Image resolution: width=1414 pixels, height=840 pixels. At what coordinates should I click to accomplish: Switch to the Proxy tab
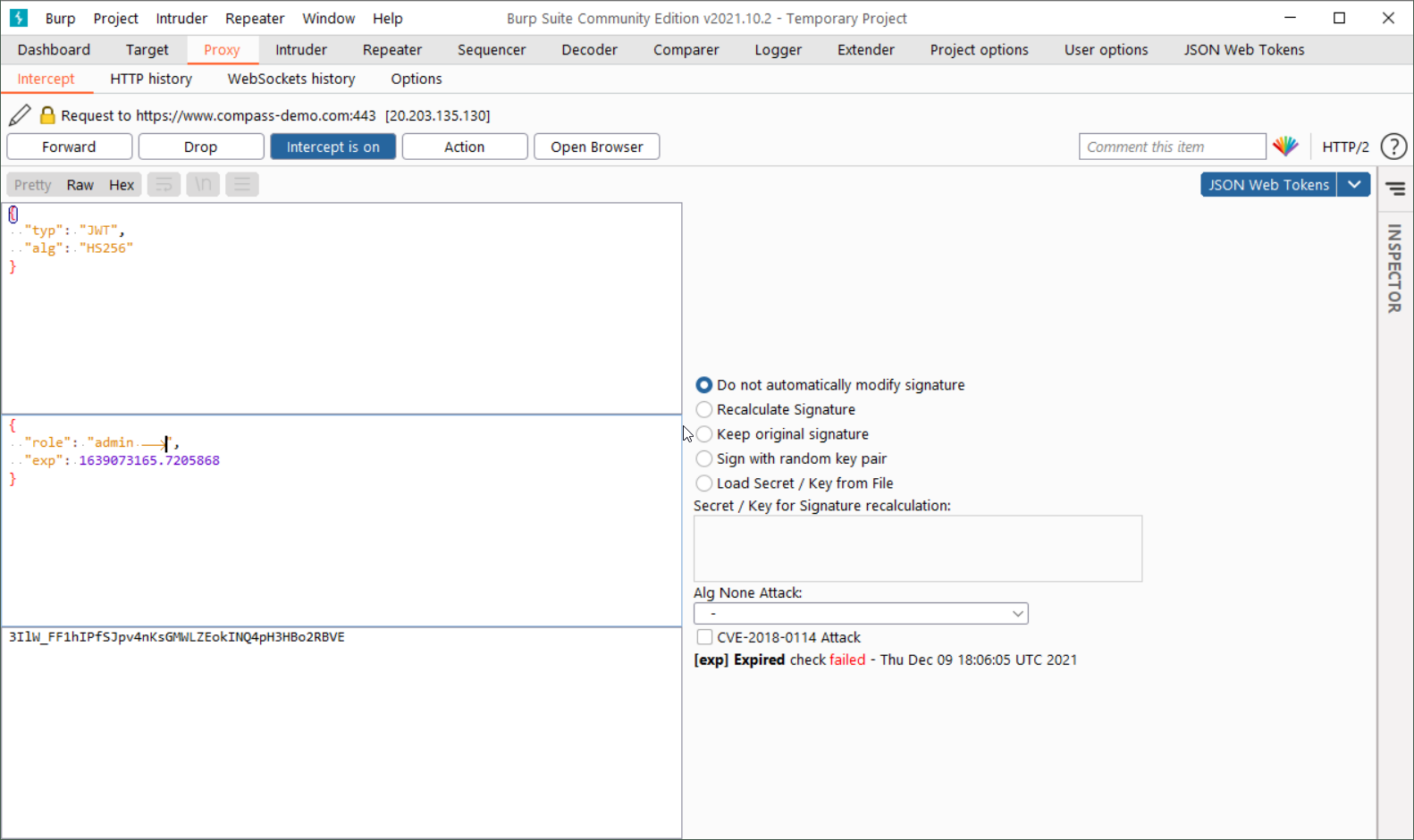(x=222, y=50)
